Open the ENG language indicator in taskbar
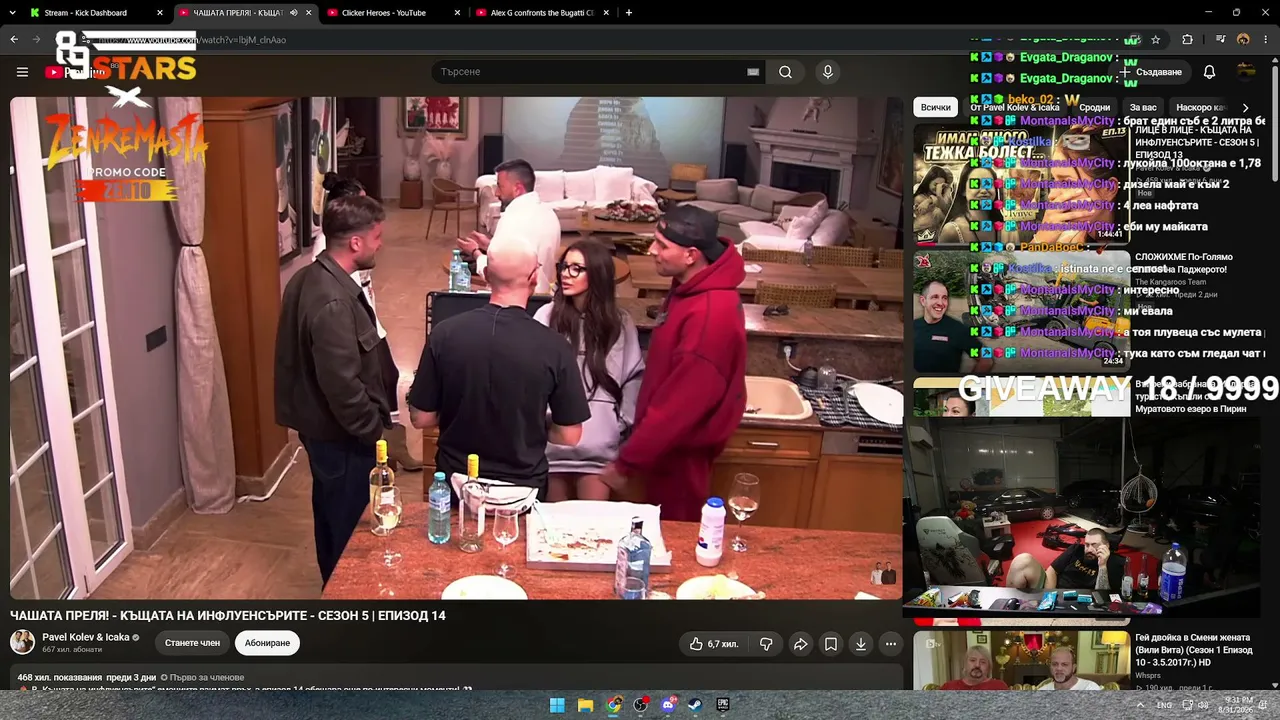This screenshot has height=720, width=1280. coord(1164,705)
